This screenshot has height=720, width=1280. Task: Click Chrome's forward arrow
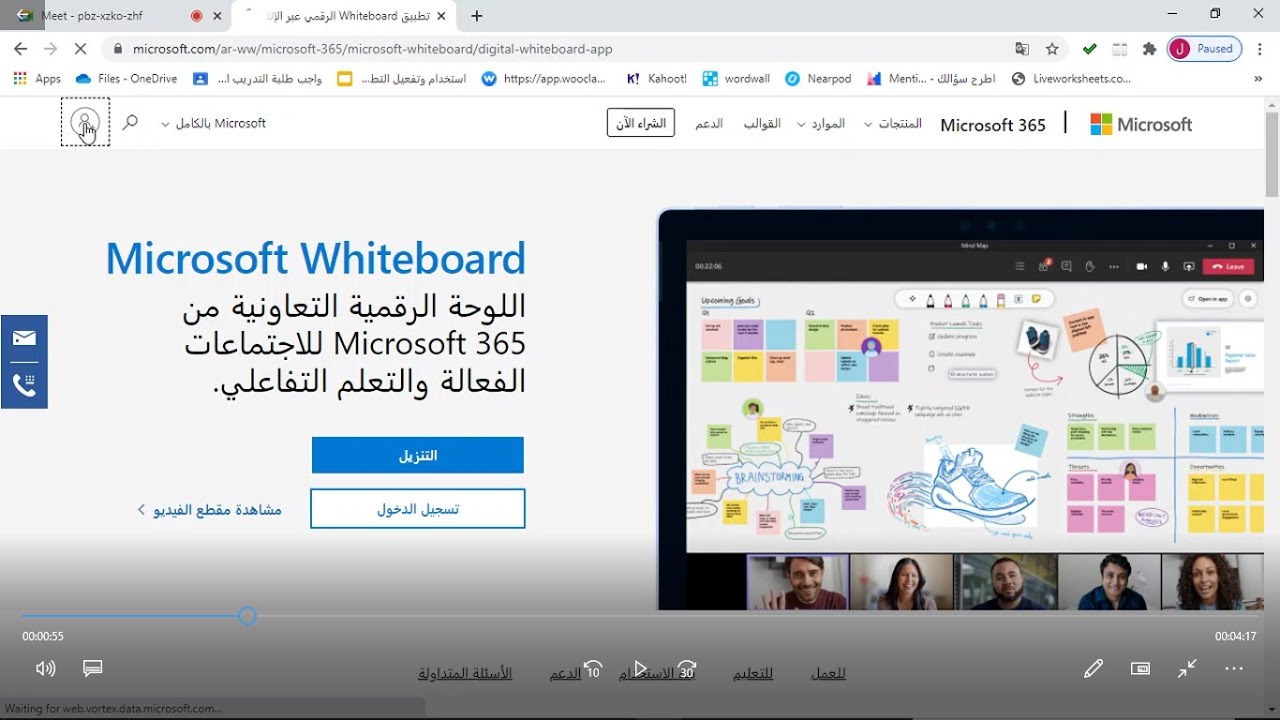[51, 48]
